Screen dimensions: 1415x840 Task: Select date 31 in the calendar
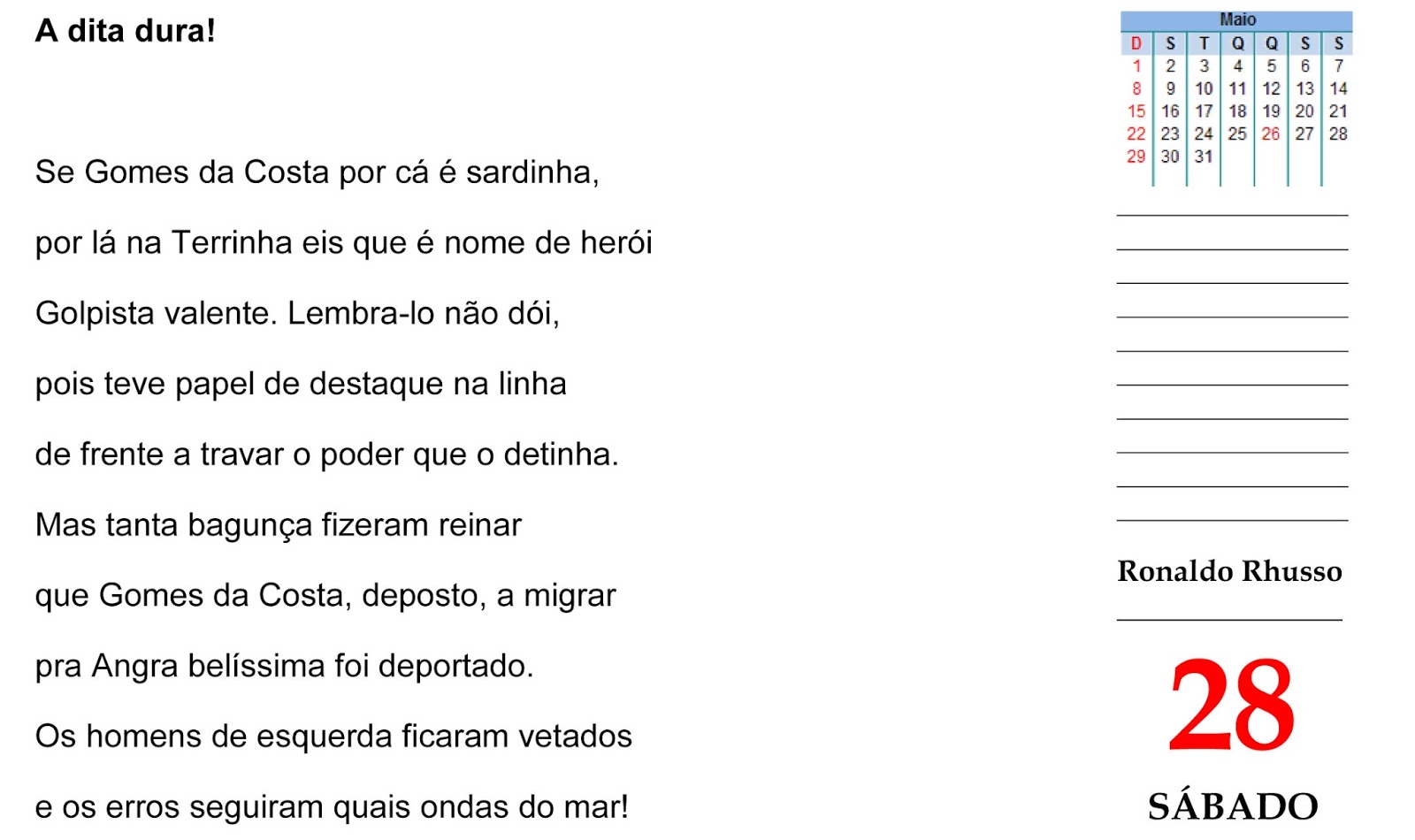point(1203,157)
